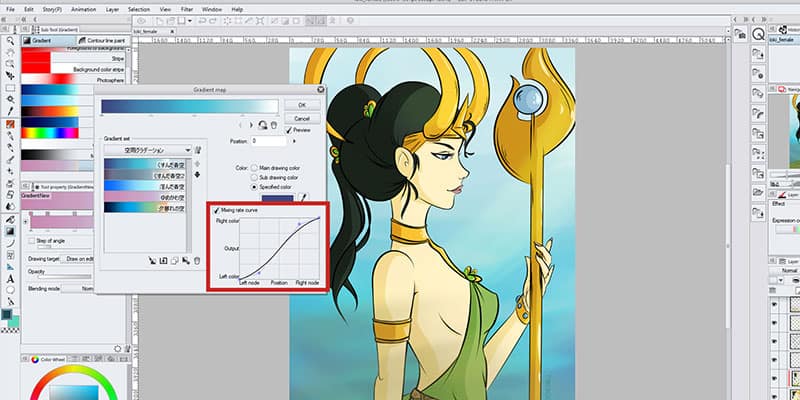Image resolution: width=800 pixels, height=400 pixels.
Task: Open the Drawing target dropdown
Action: click(77, 259)
